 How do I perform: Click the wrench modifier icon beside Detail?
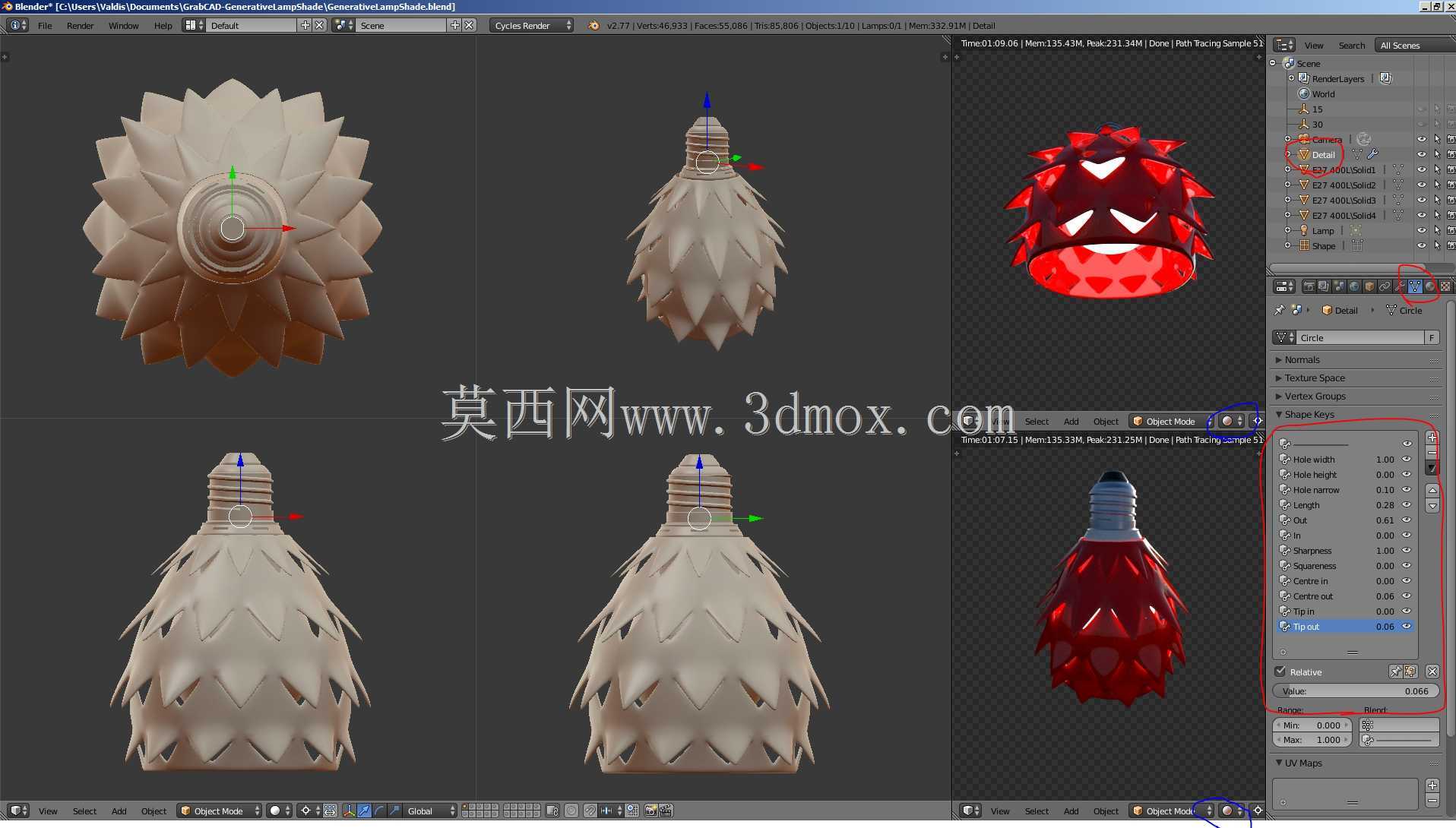click(1372, 154)
